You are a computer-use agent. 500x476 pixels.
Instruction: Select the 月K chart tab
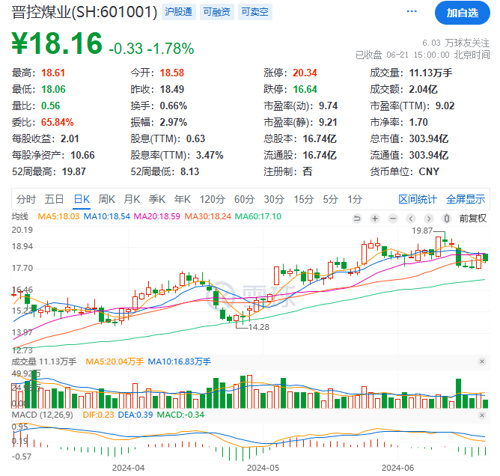pos(132,199)
